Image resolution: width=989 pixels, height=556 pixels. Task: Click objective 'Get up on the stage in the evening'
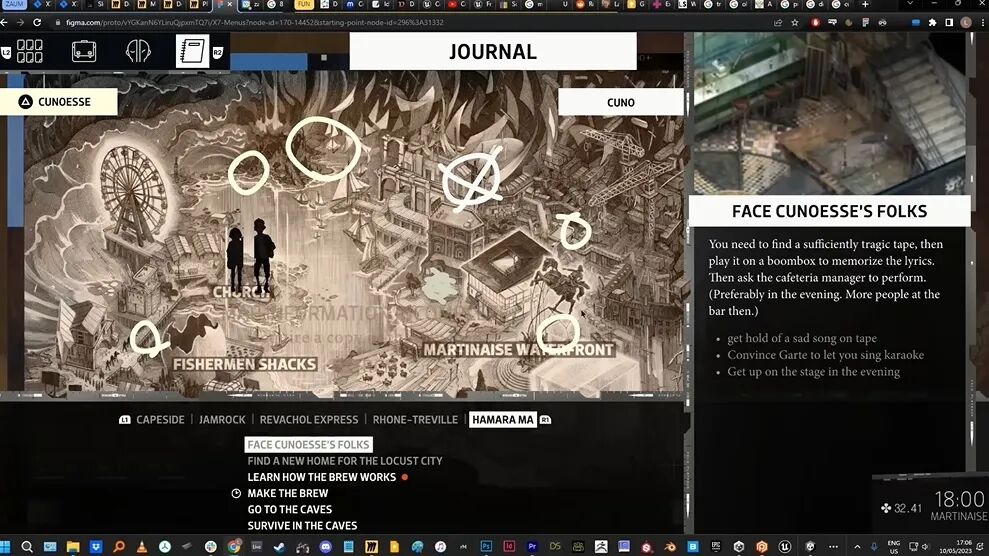814,372
